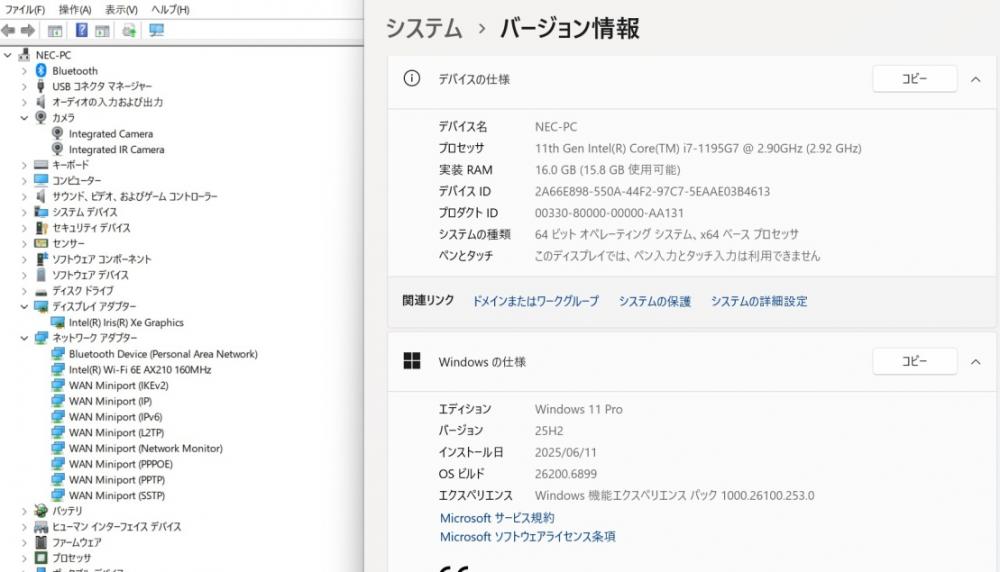Click the Bluetooth icon in the device tree

pyautogui.click(x=41, y=71)
